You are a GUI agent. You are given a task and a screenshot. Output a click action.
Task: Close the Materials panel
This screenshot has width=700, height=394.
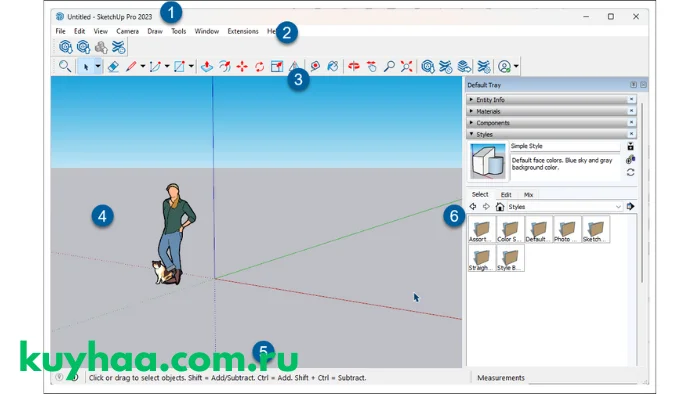[632, 111]
